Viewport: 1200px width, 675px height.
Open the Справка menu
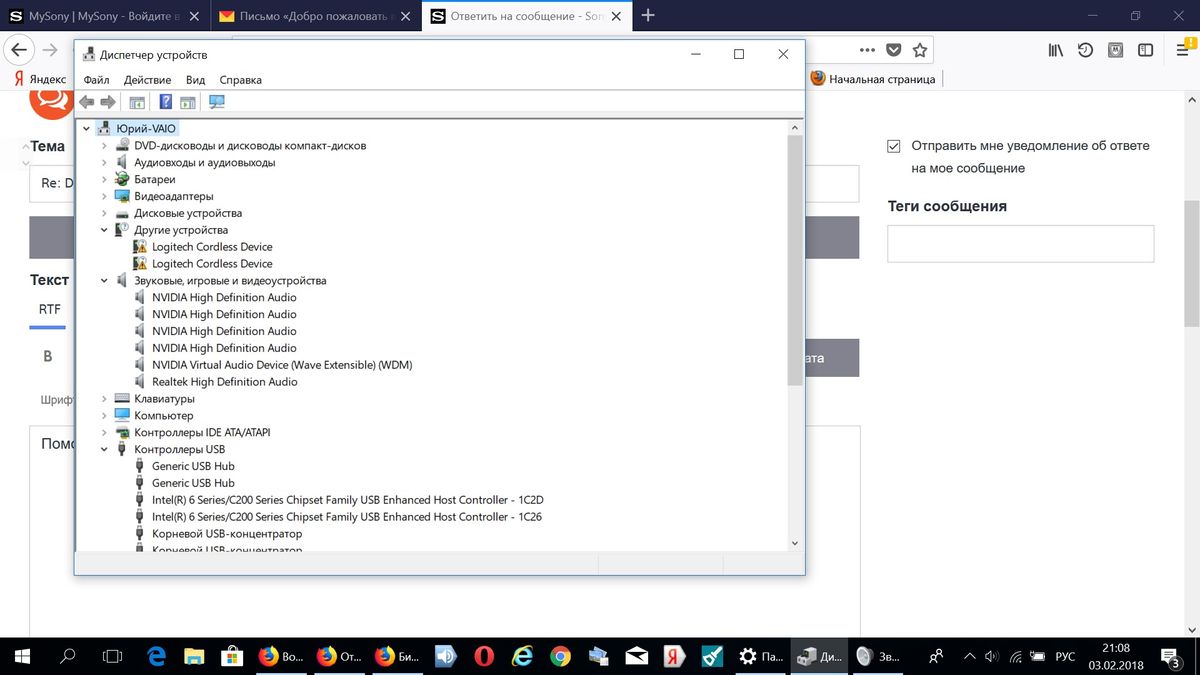[x=240, y=80]
